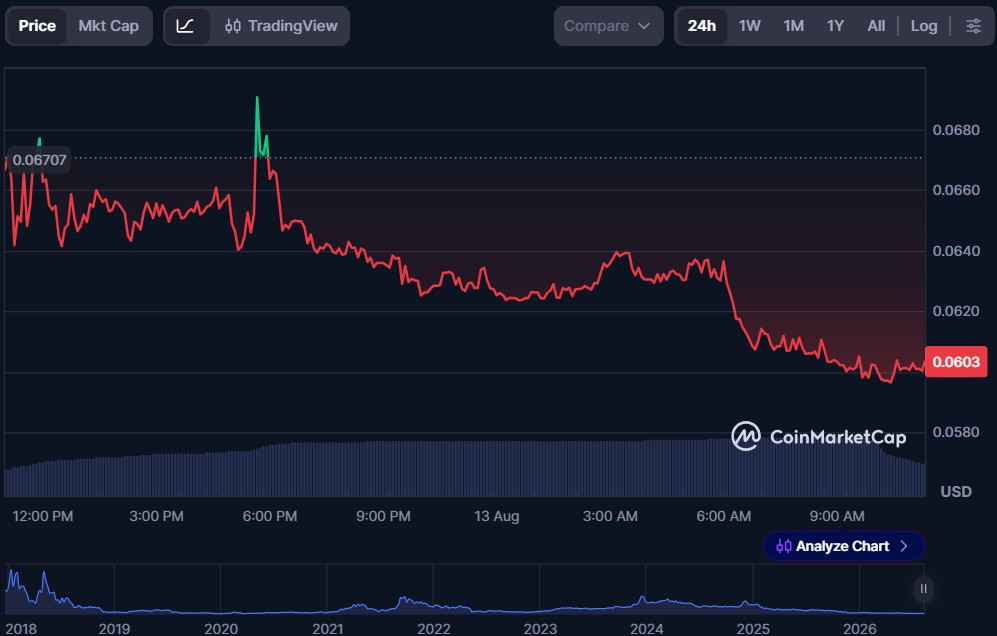
Task: Click the Price tab
Action: tap(37, 26)
